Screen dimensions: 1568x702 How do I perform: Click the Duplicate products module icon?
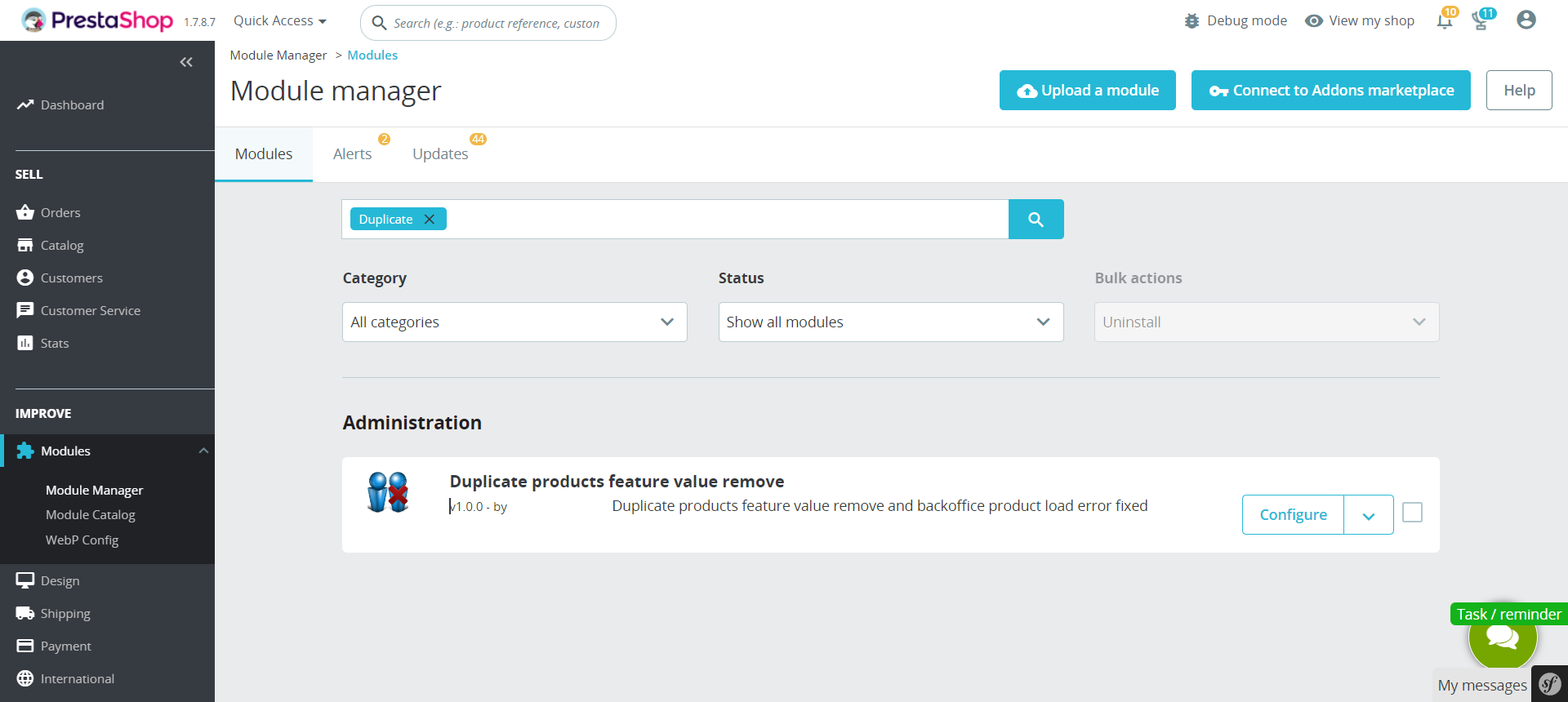[388, 492]
